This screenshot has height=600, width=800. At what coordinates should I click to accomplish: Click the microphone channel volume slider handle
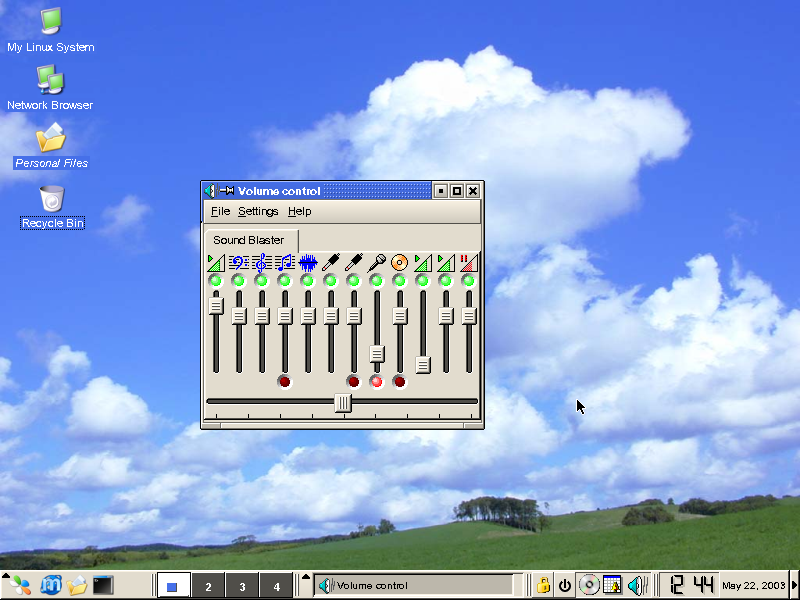click(x=377, y=354)
